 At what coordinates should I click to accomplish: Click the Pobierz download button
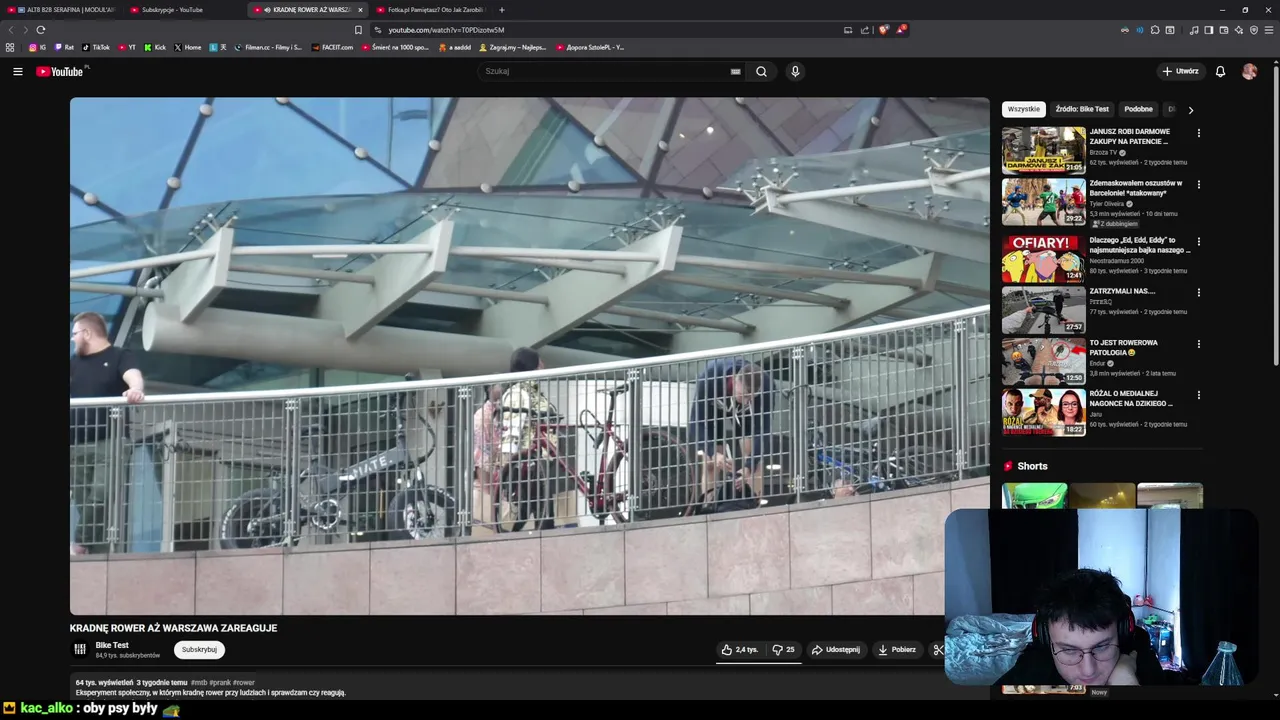[x=896, y=650]
